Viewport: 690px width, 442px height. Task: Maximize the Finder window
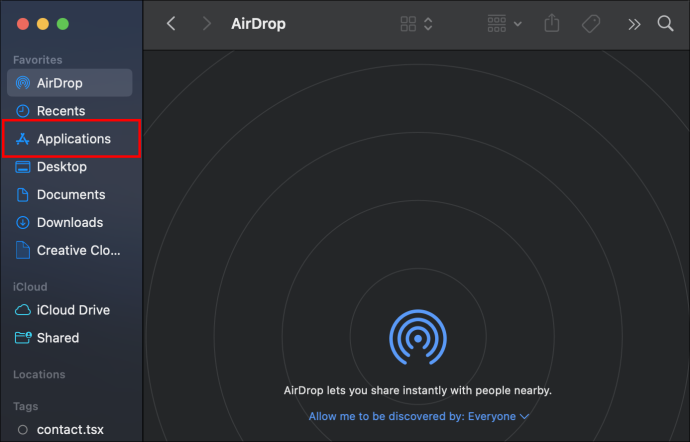pos(63,24)
